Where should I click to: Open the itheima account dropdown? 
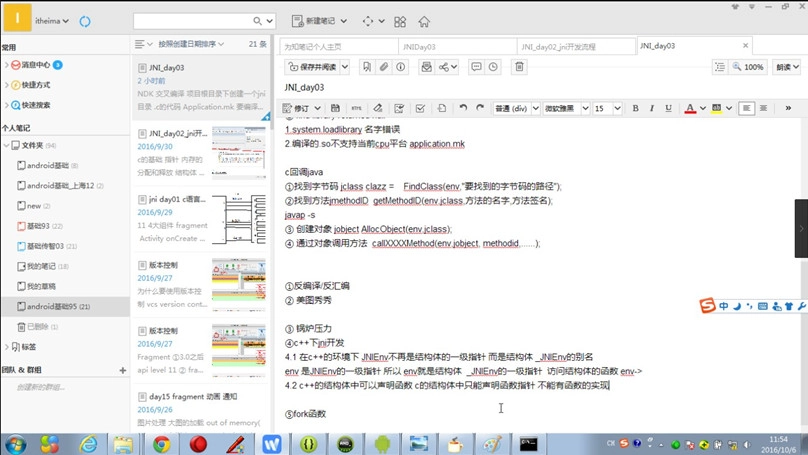click(52, 21)
